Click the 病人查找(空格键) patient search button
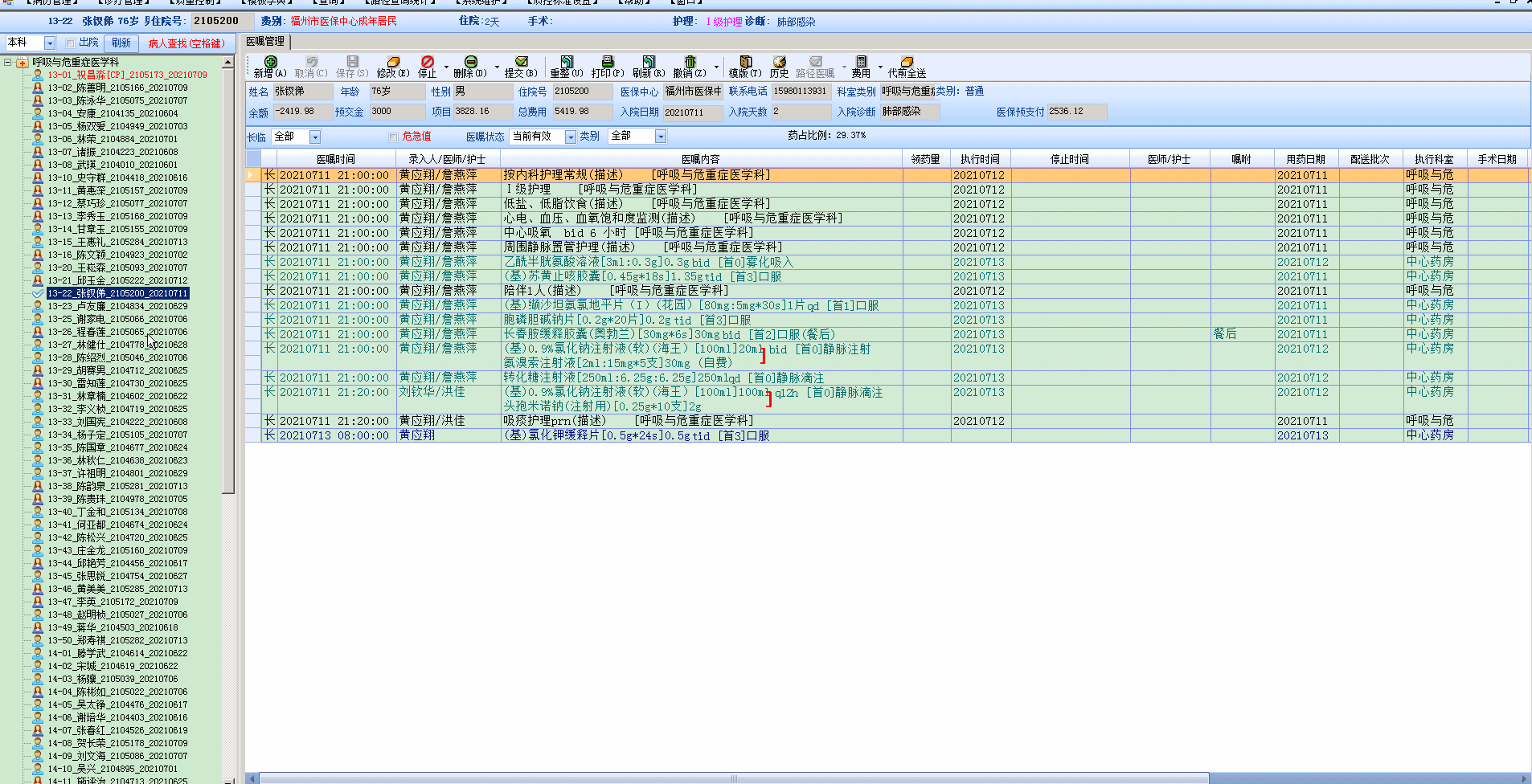1532x784 pixels. (x=187, y=43)
